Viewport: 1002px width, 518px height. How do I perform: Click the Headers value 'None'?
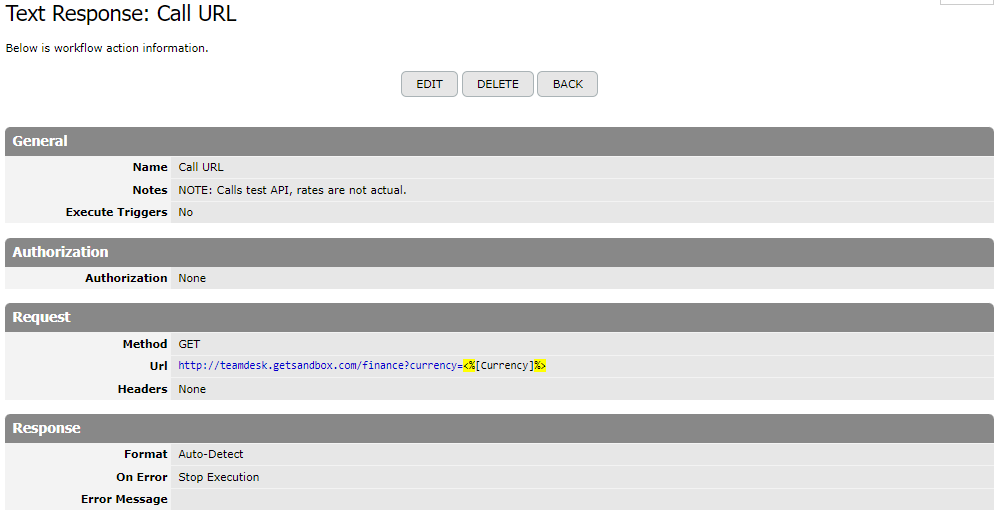point(192,389)
